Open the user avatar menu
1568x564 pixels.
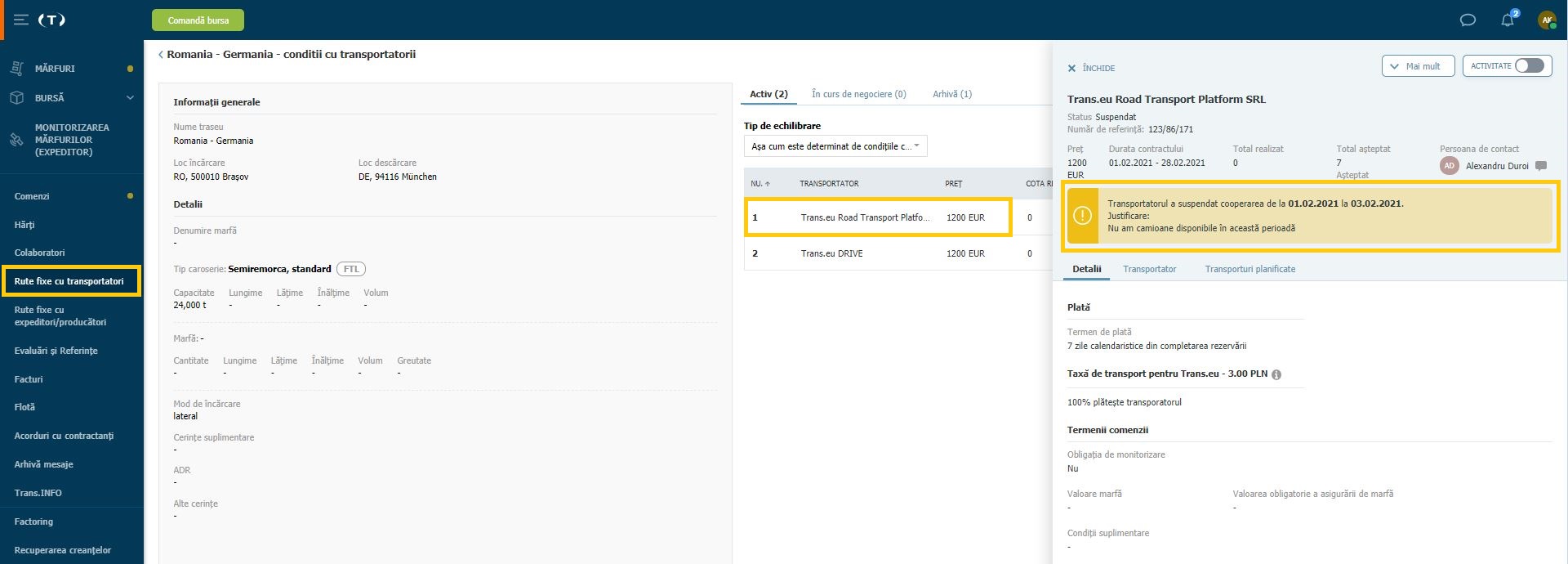coord(1547,20)
